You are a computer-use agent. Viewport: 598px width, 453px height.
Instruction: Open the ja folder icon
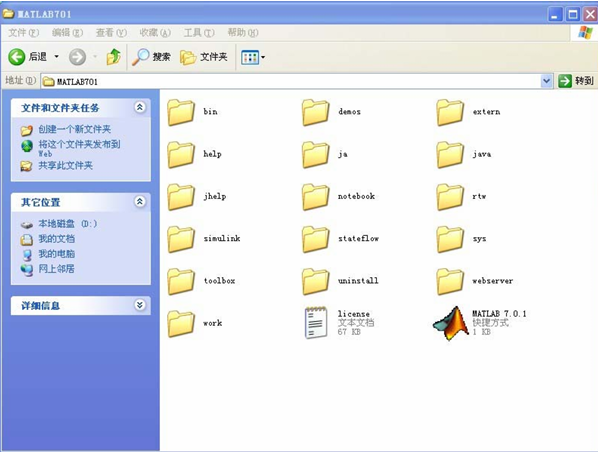point(315,154)
